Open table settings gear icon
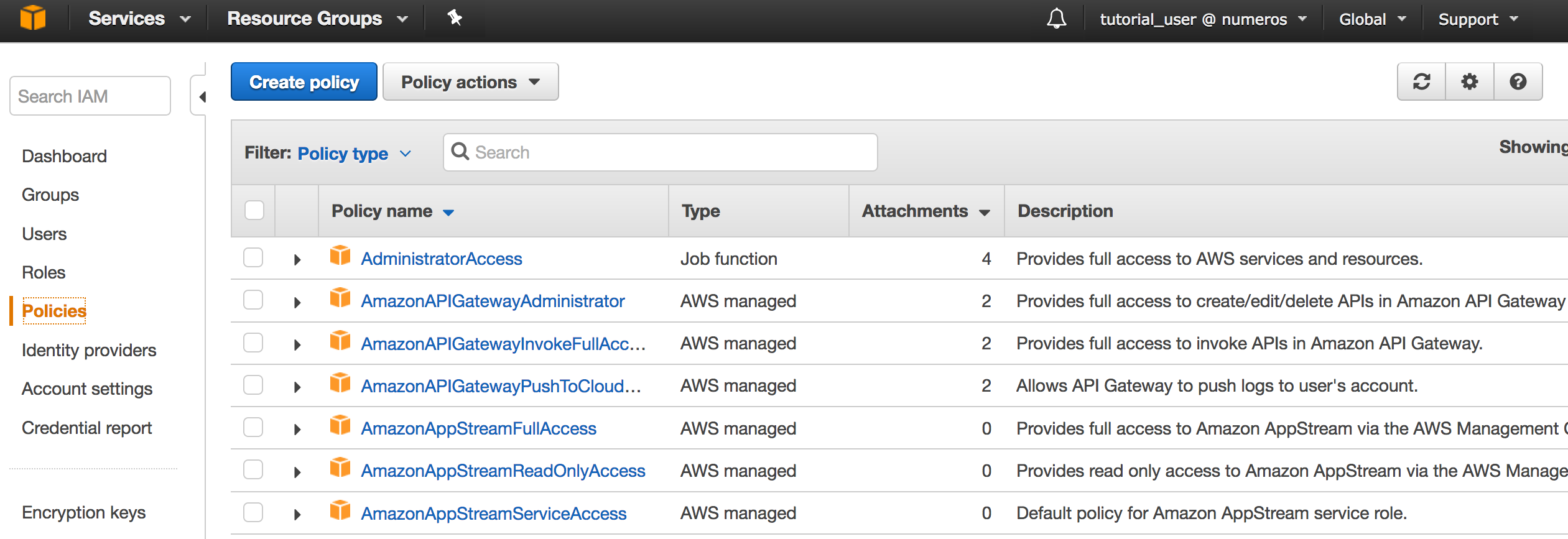 click(x=1469, y=81)
